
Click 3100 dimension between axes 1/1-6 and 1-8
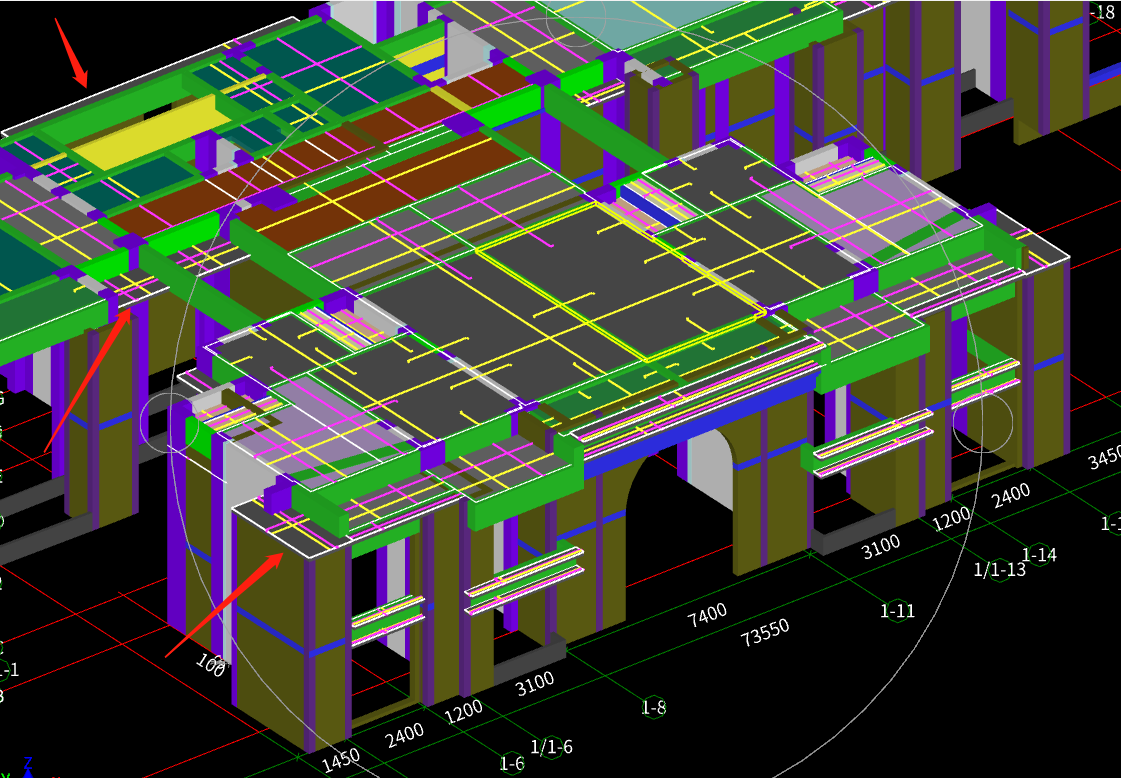(535, 684)
